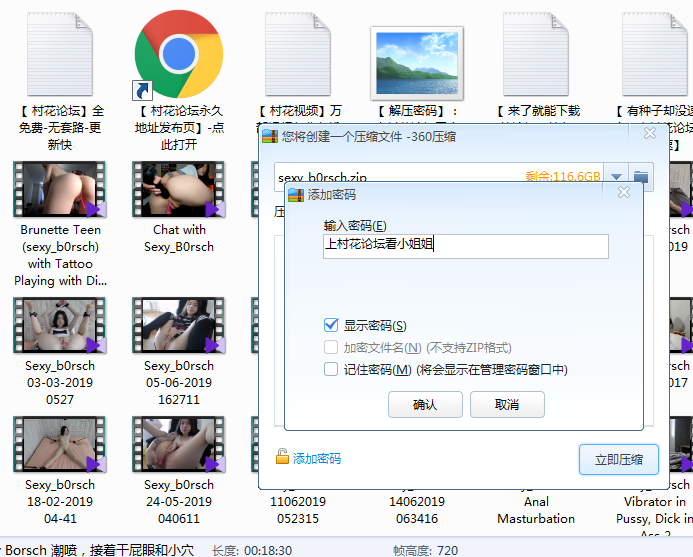Viewport: 693px width, 557px height.
Task: Select the 村花视频 text file icon
Action: click(x=298, y=52)
